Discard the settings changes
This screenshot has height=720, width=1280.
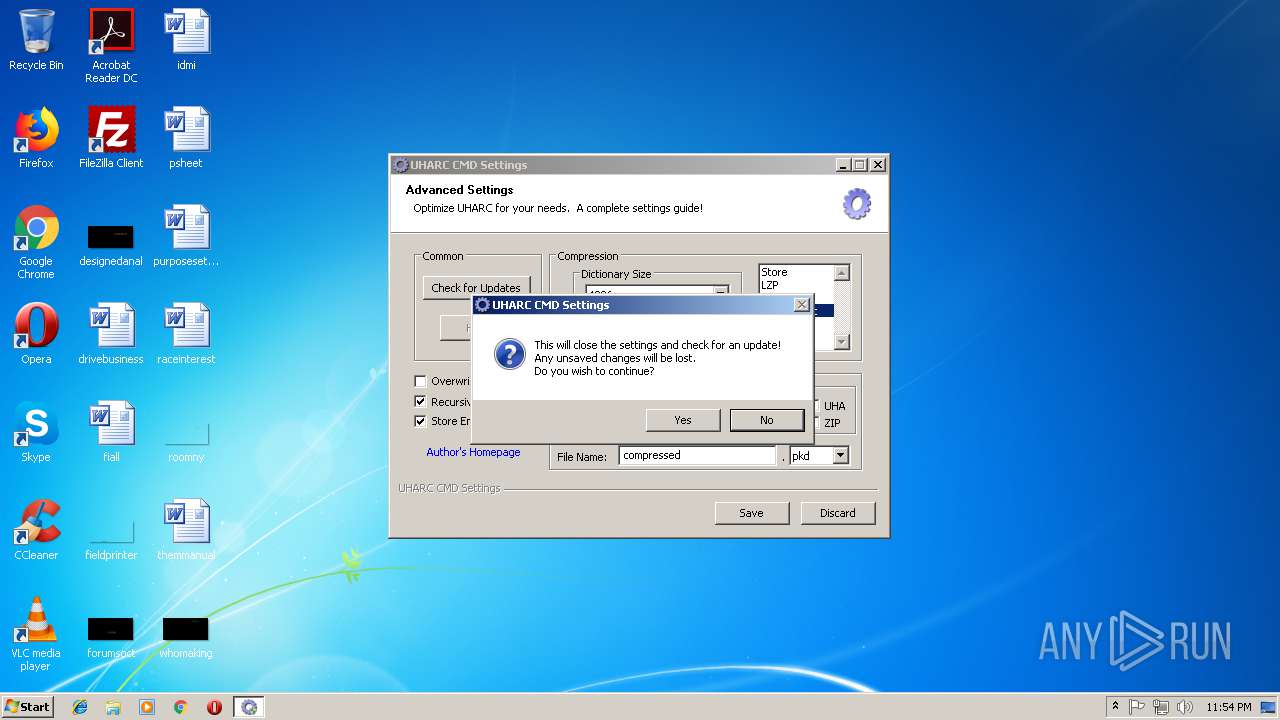point(838,513)
